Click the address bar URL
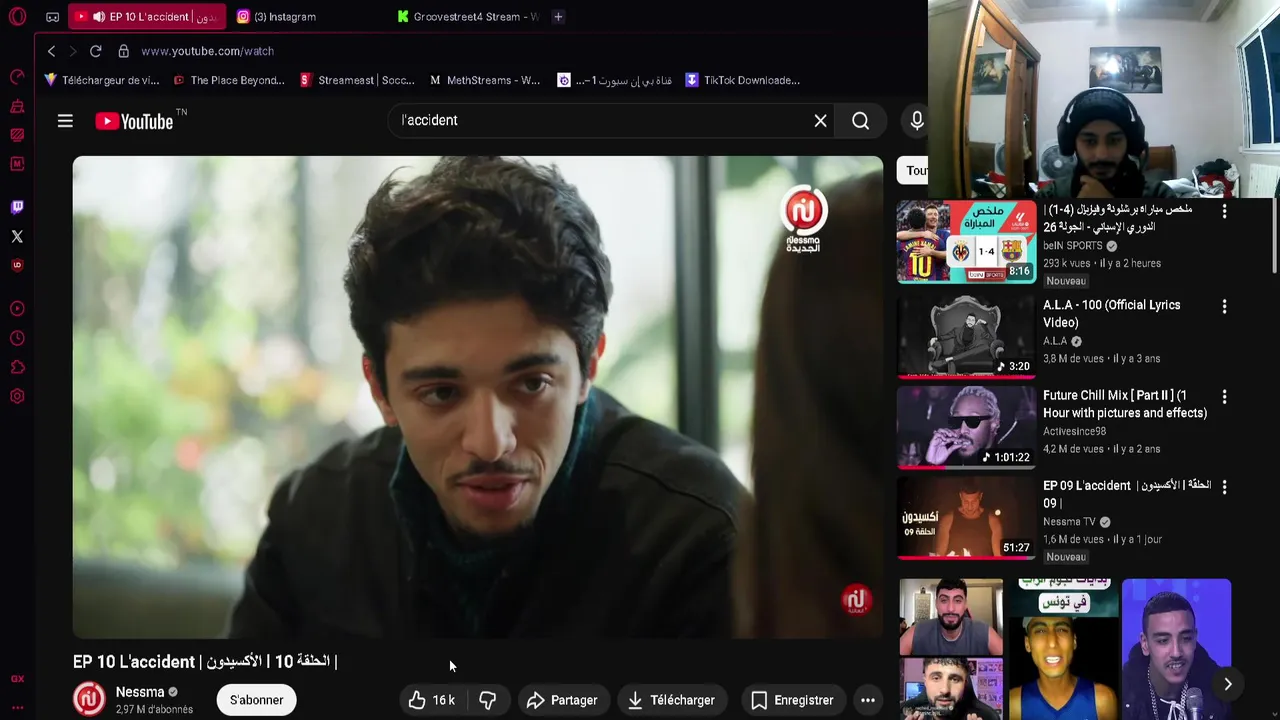This screenshot has width=1280, height=720. point(207,51)
